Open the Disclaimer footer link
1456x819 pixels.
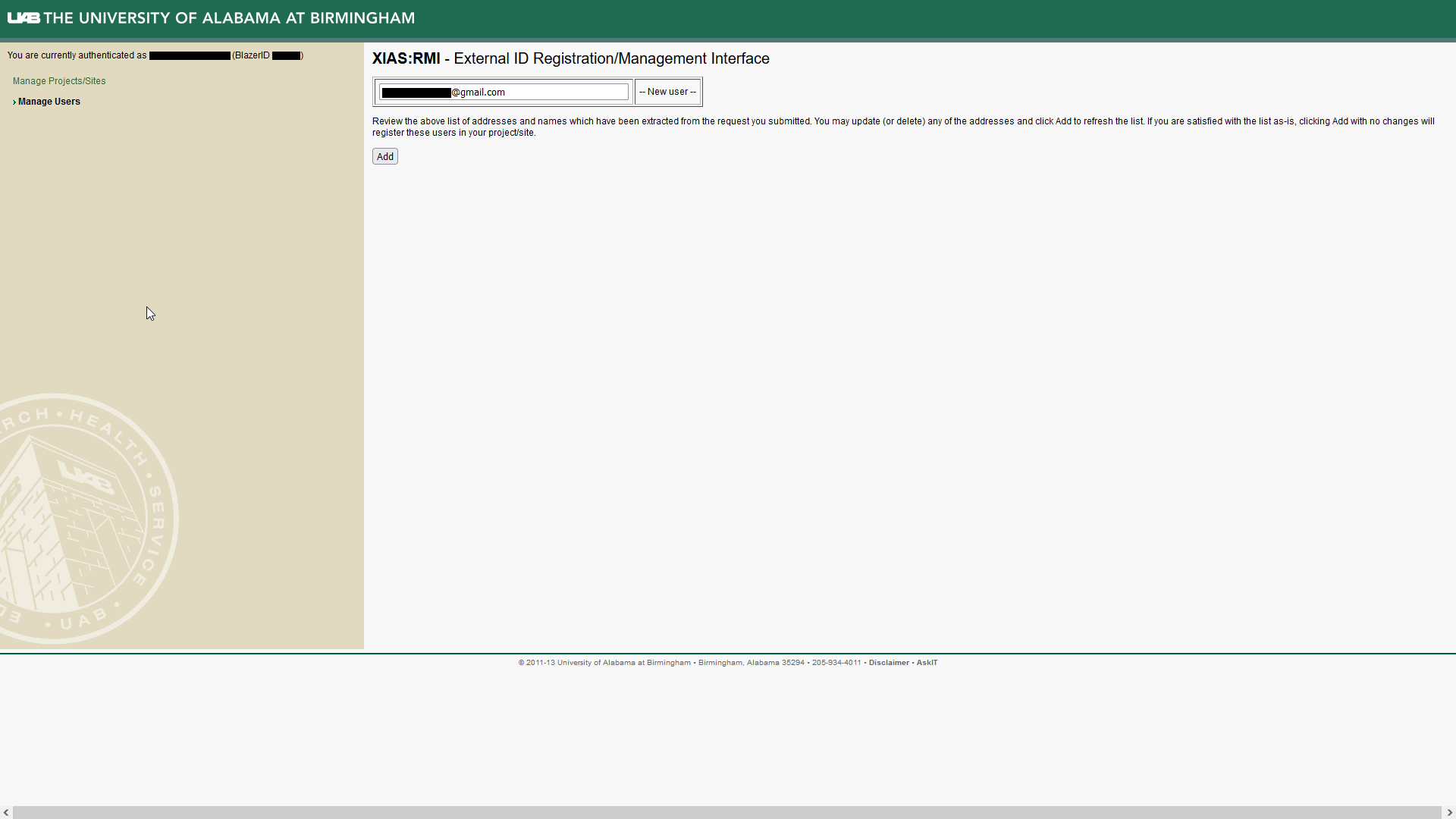click(889, 663)
